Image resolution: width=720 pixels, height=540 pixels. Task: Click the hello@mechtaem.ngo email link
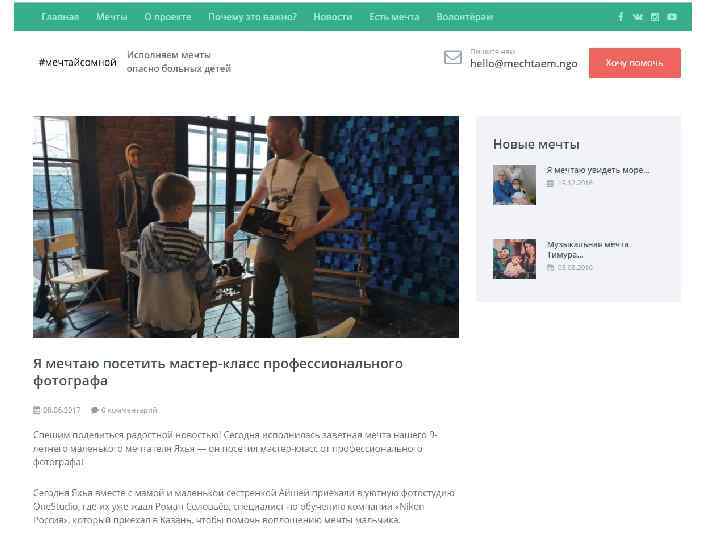point(523,64)
